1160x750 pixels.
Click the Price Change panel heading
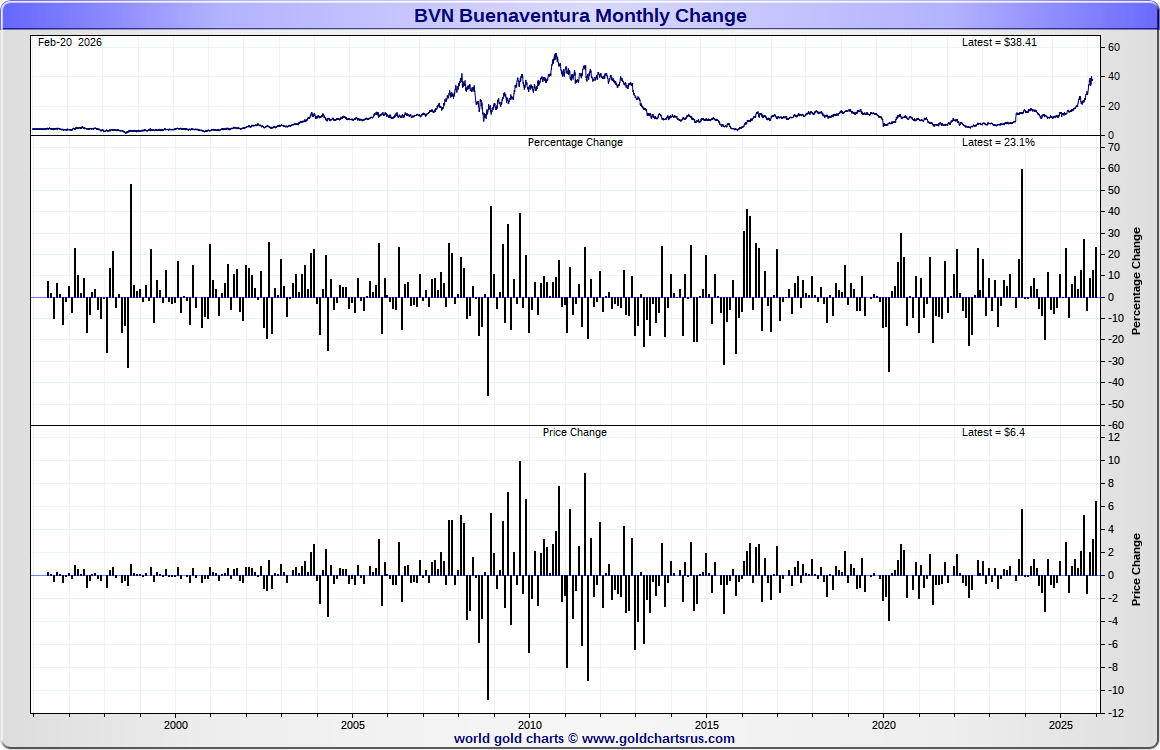(x=575, y=432)
